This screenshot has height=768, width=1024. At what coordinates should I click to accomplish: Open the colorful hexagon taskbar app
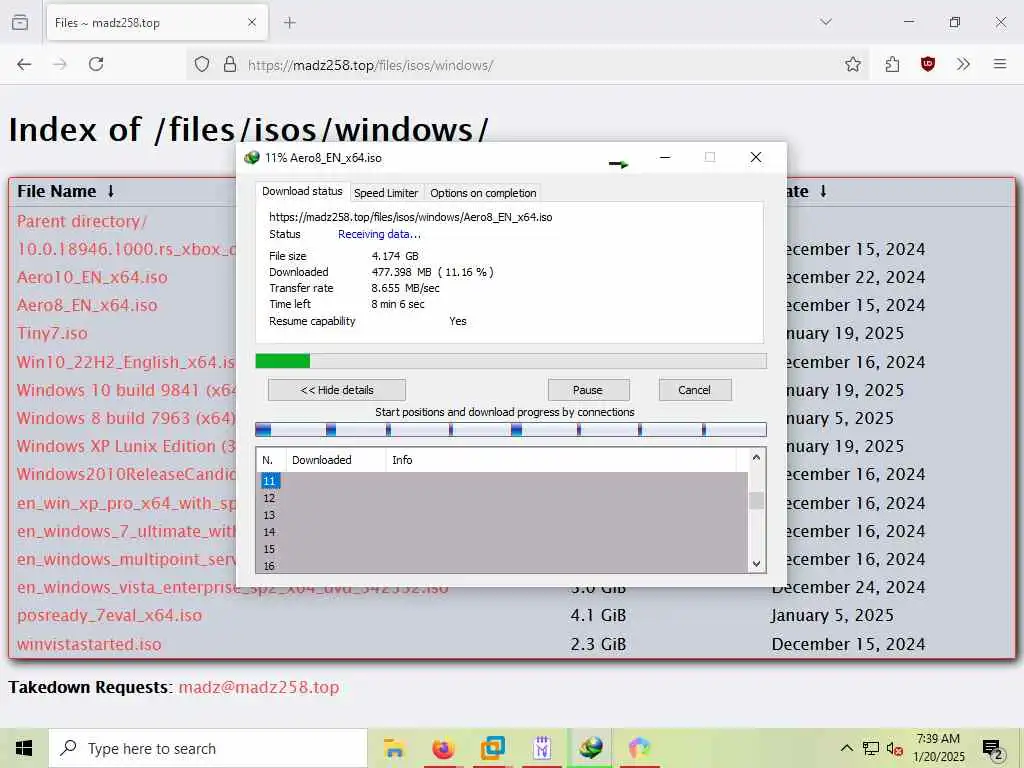click(639, 748)
